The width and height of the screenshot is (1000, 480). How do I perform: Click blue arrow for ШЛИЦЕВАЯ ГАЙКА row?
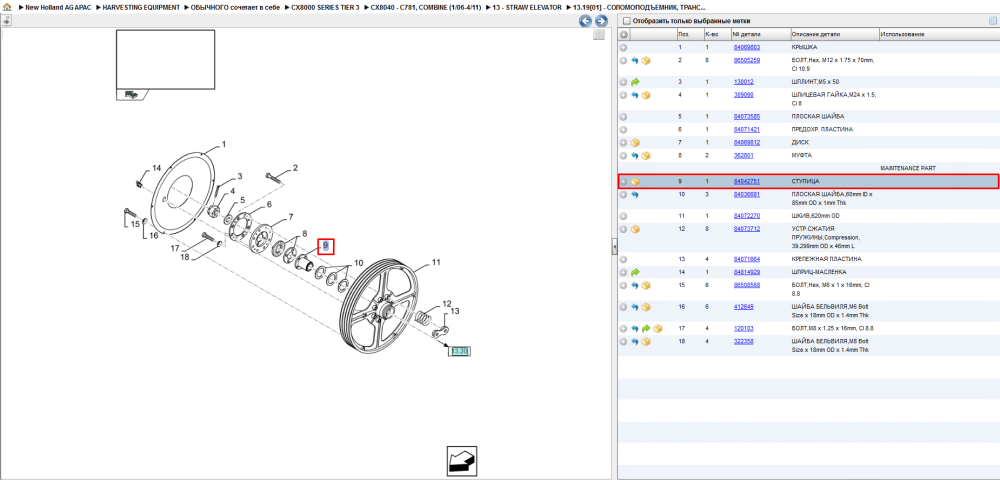click(x=635, y=95)
